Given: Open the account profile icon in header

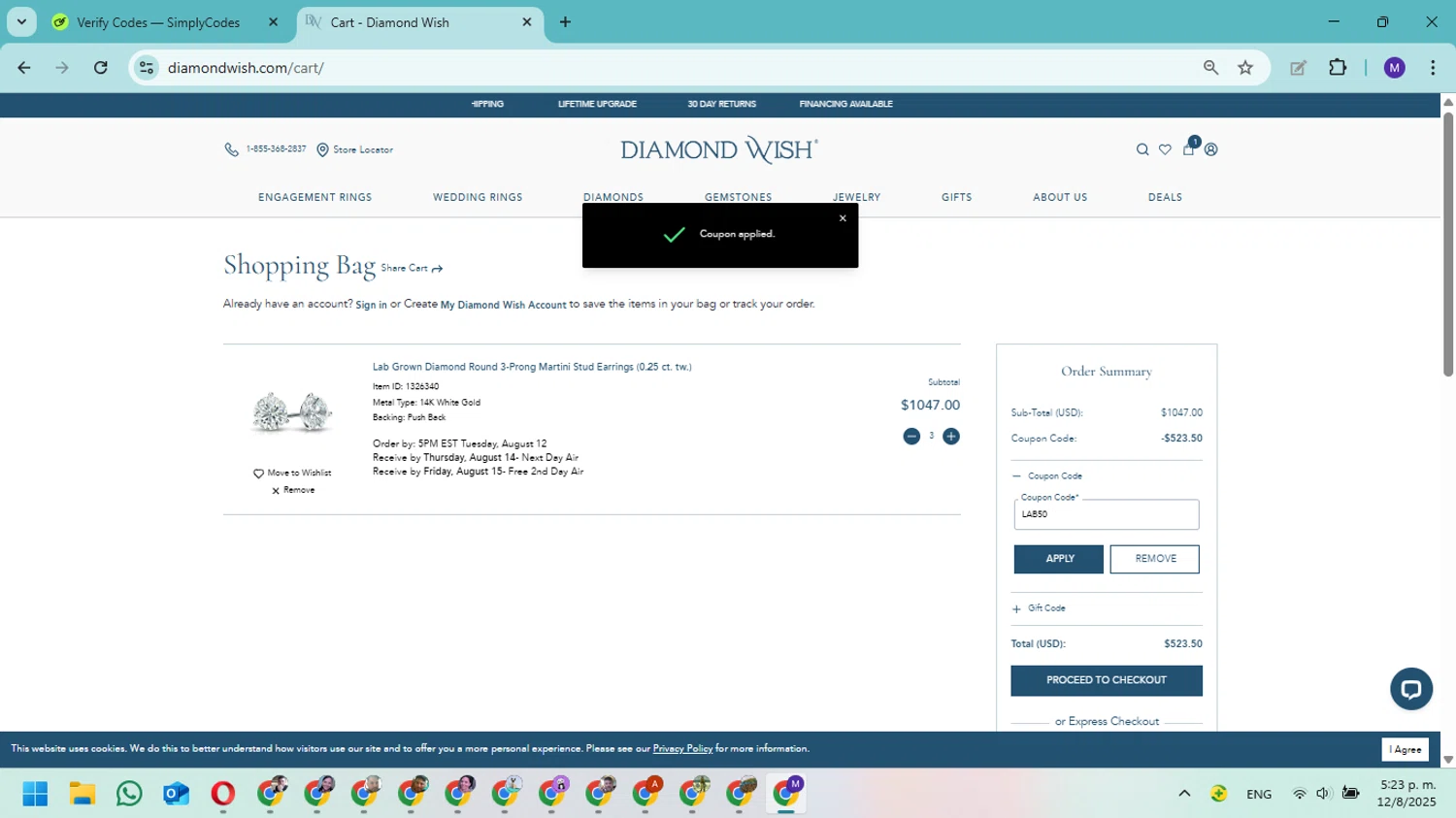Looking at the screenshot, I should click(x=1210, y=149).
